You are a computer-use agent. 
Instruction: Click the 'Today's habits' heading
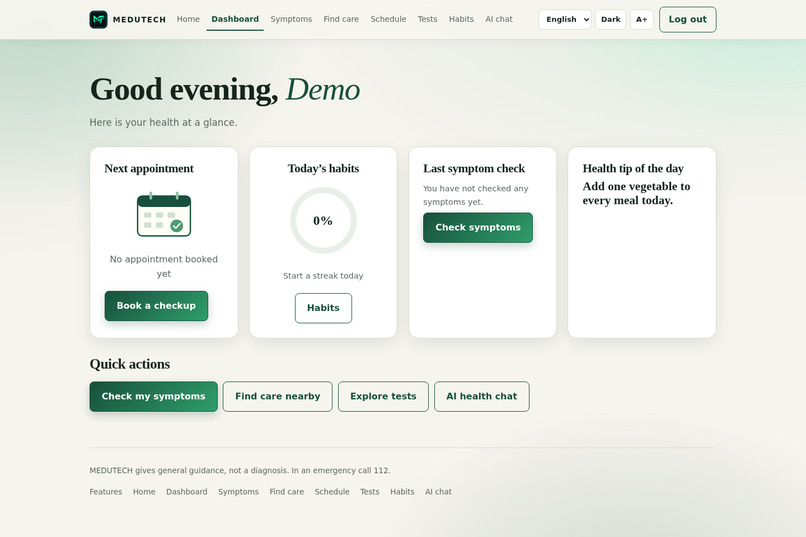tap(323, 169)
